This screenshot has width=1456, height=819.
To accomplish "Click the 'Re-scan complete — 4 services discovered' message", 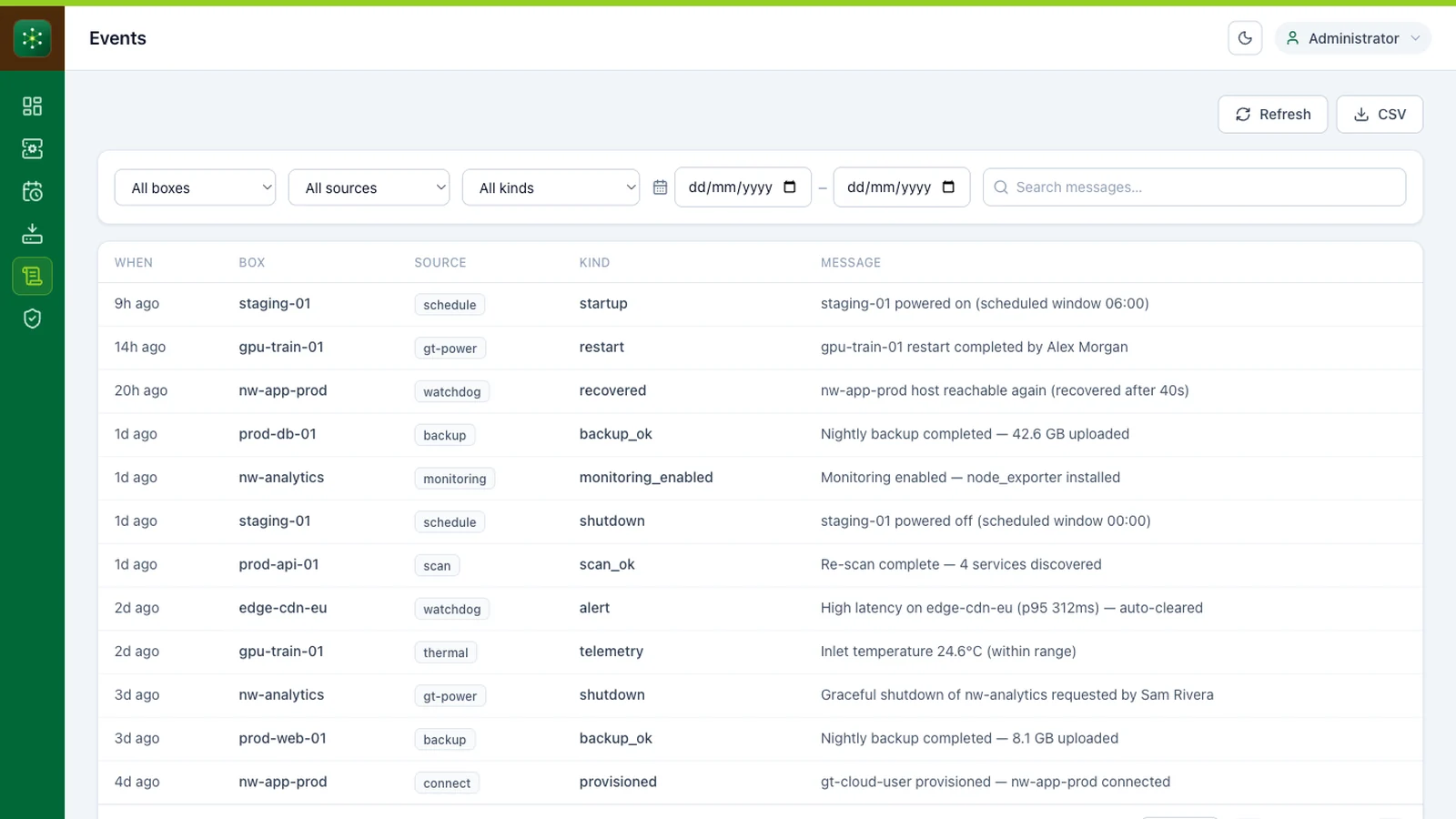I will click(961, 564).
